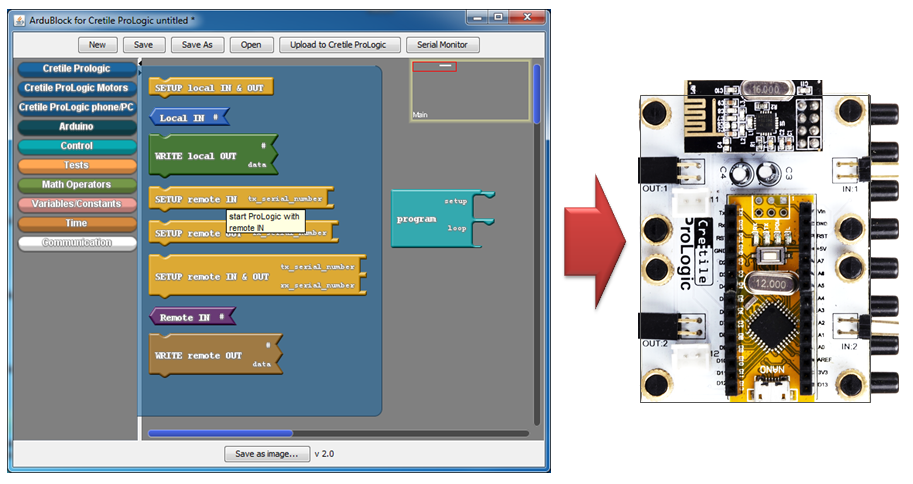Open the Variables/Constants drawer
The height and width of the screenshot is (484, 913).
coord(77,204)
